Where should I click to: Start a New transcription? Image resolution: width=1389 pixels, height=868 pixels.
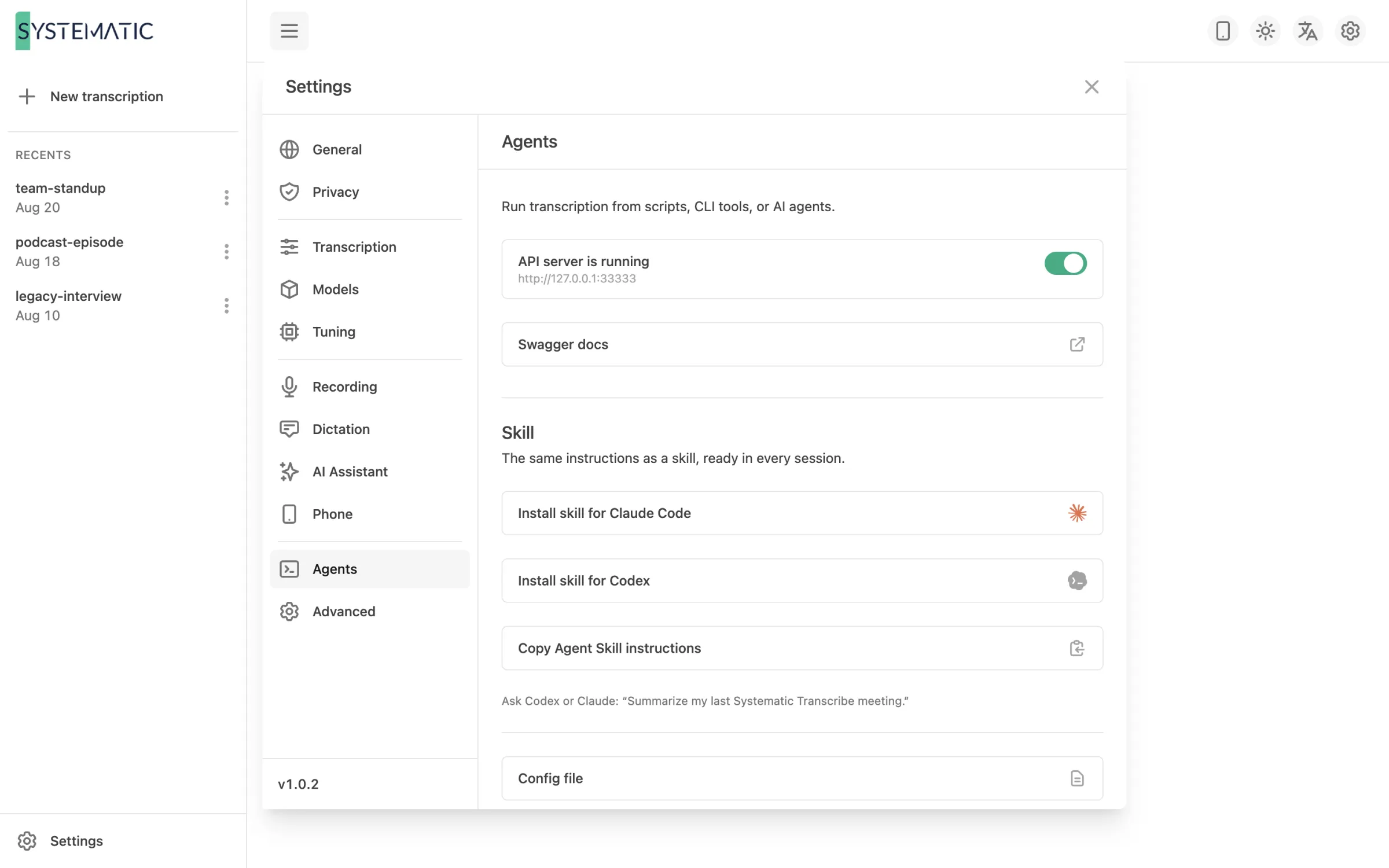[123, 96]
